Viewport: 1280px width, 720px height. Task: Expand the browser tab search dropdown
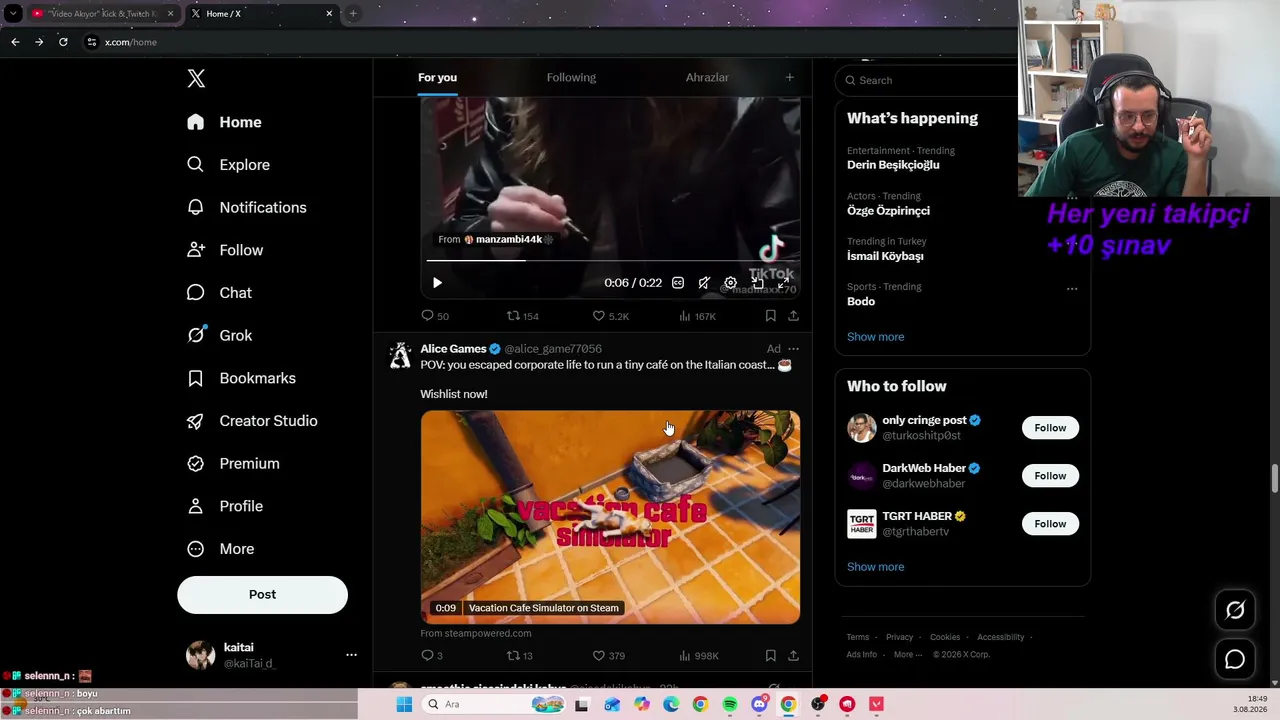pos(13,14)
